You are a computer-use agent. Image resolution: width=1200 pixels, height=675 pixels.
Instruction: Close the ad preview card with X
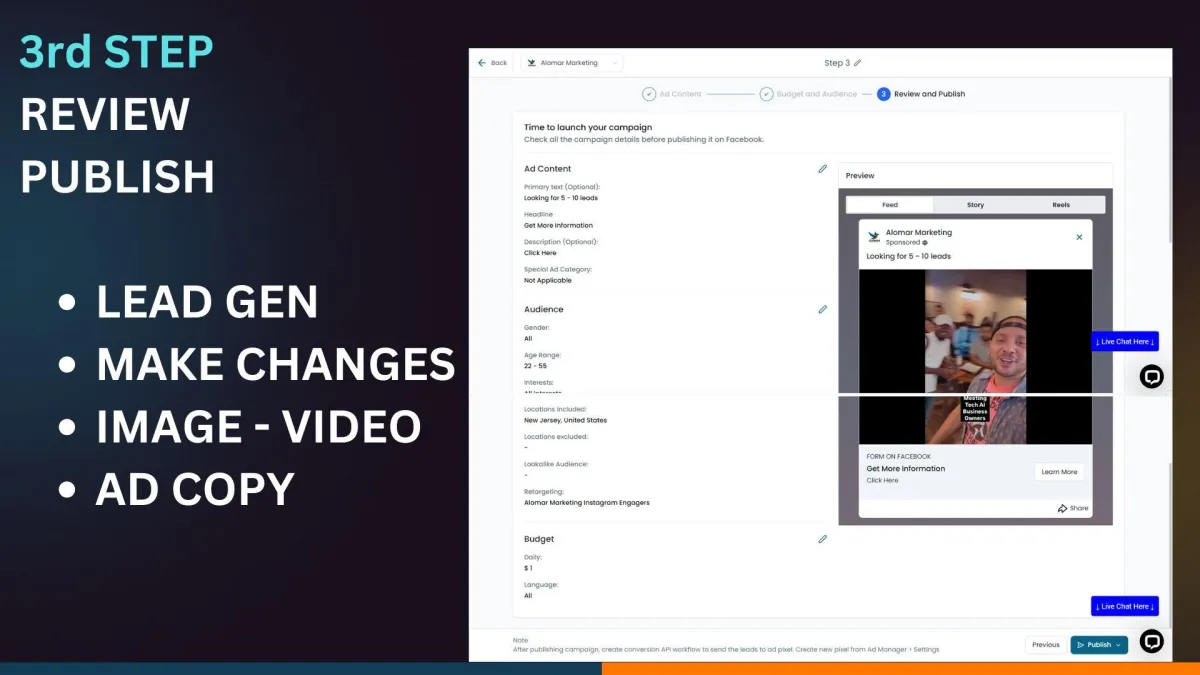click(1079, 237)
